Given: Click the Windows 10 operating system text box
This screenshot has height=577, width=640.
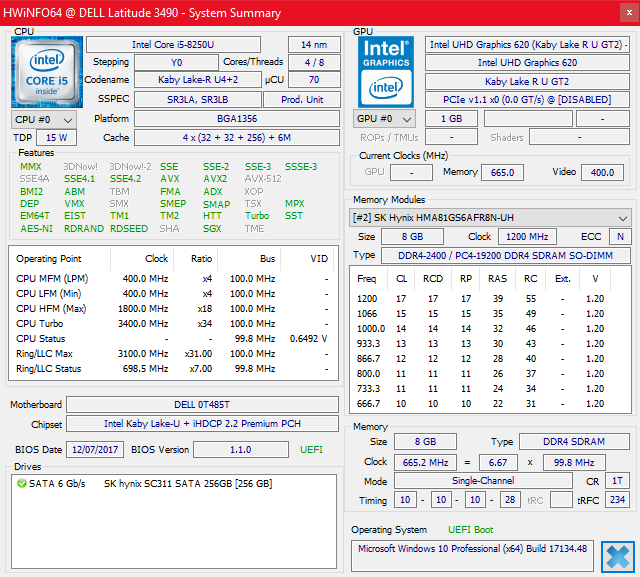Looking at the screenshot, I should coord(475,548).
